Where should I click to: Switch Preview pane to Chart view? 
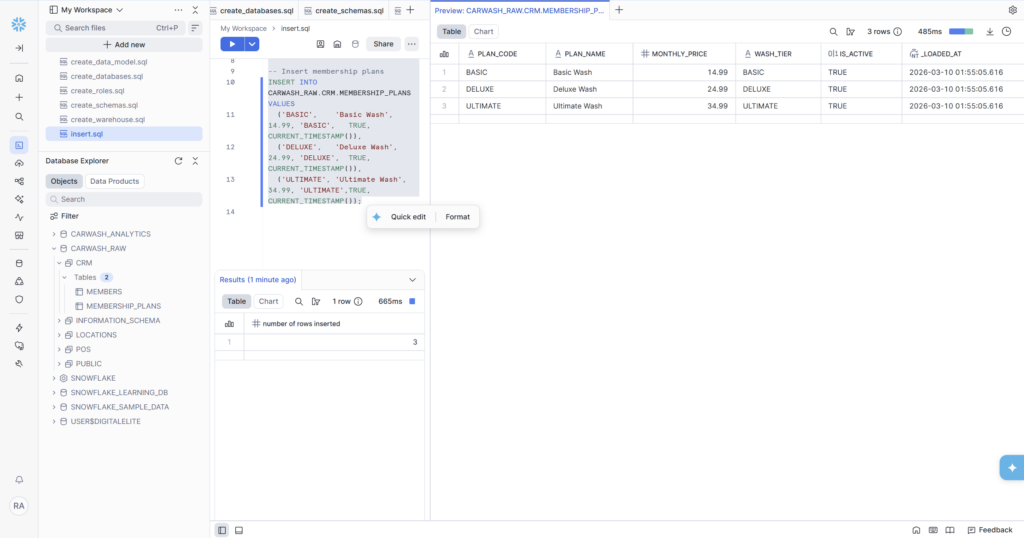pos(484,32)
